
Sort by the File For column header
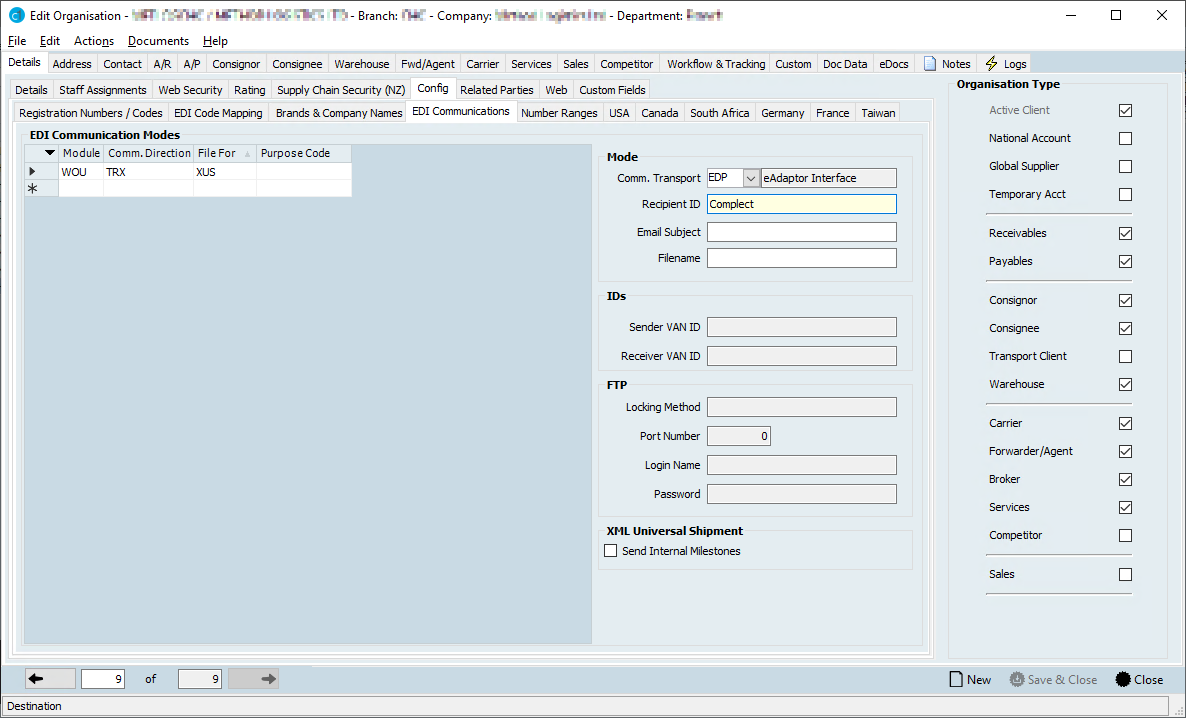click(x=217, y=153)
